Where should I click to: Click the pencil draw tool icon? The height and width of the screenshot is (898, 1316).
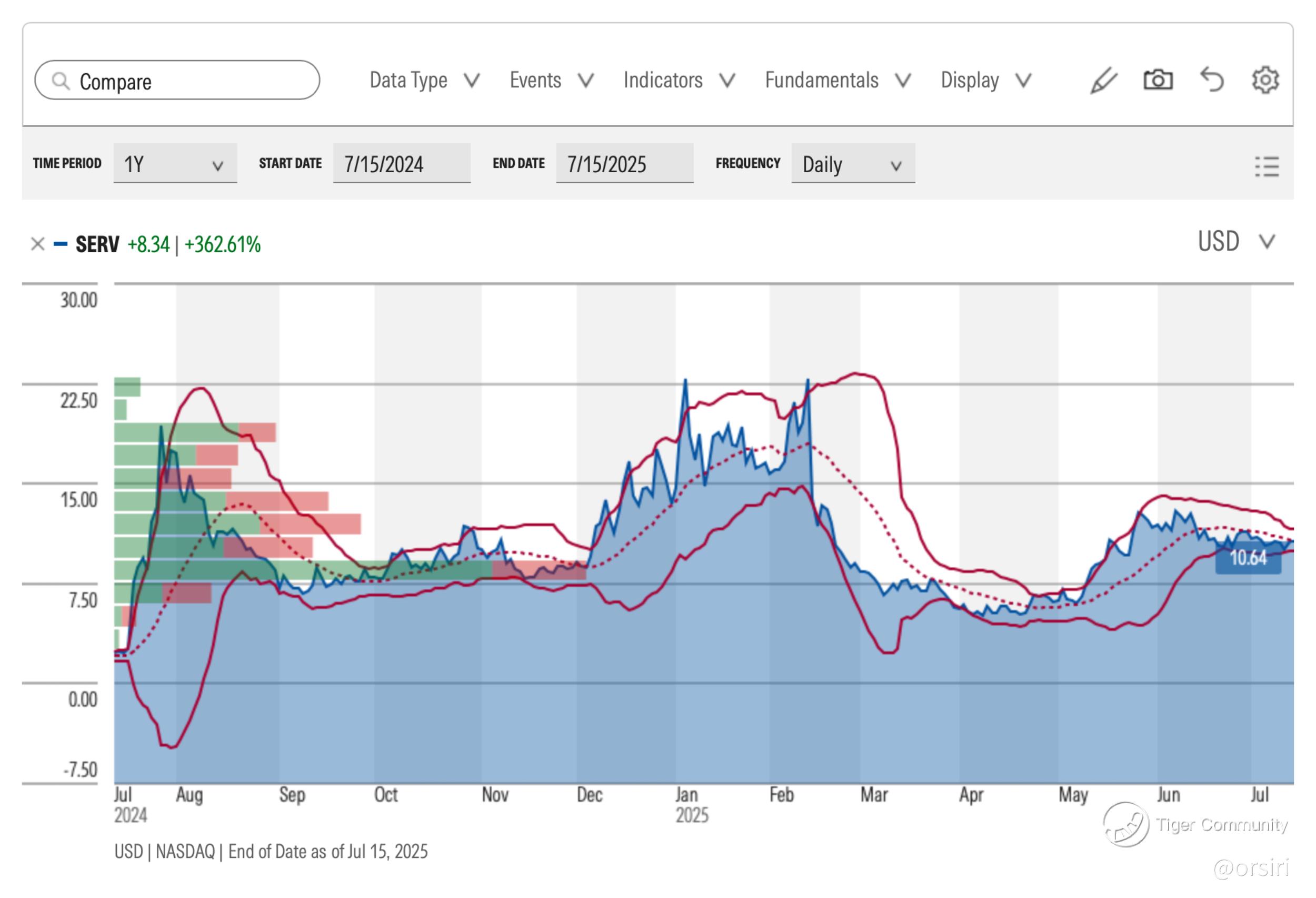coord(1103,81)
